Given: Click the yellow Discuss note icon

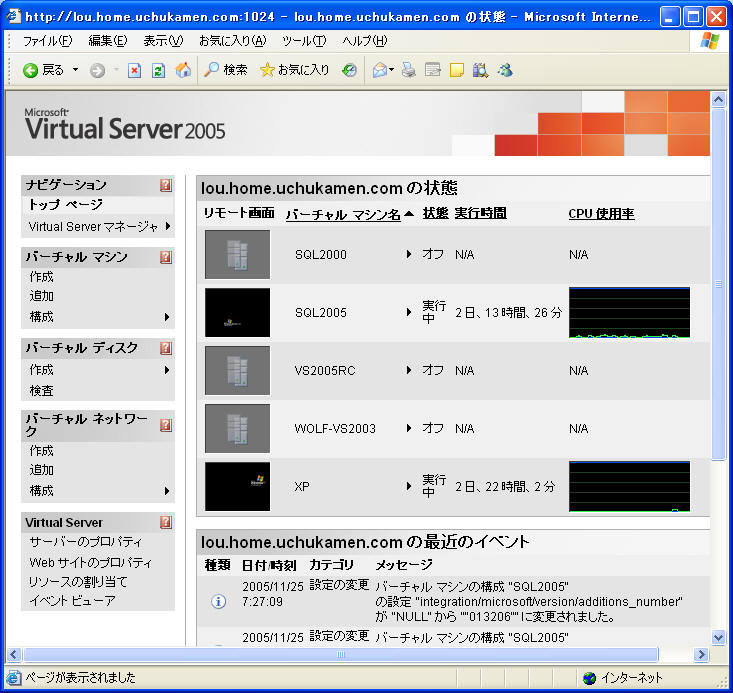Looking at the screenshot, I should (456, 70).
